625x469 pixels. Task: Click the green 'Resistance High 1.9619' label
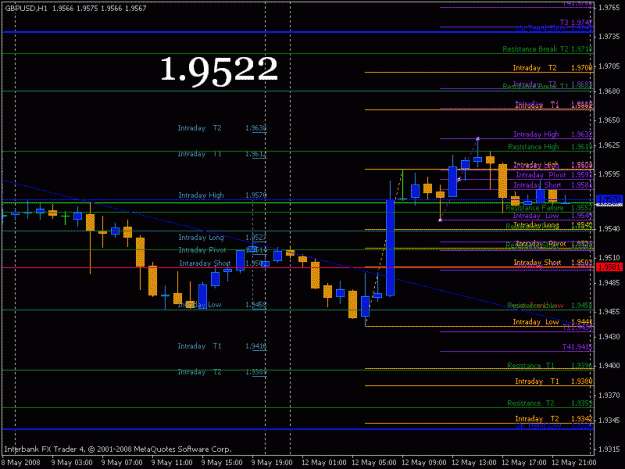tap(550, 147)
